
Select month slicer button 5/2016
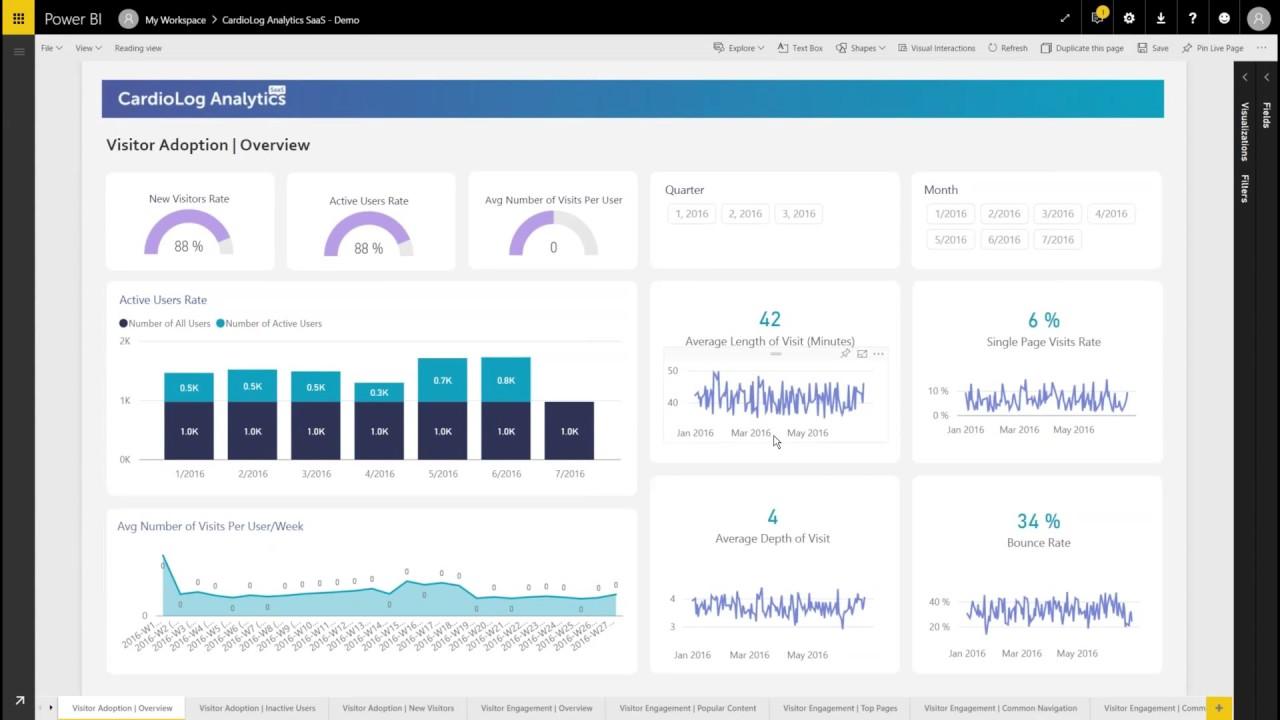tap(950, 239)
